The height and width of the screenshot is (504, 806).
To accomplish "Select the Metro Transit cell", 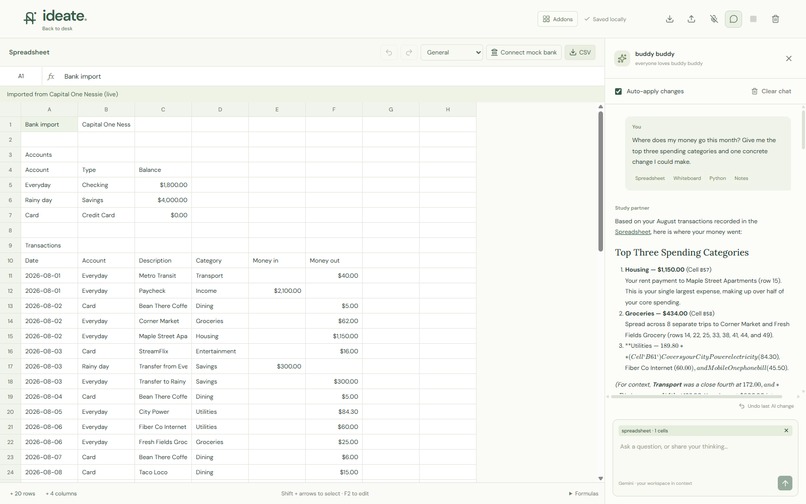I will pos(163,276).
